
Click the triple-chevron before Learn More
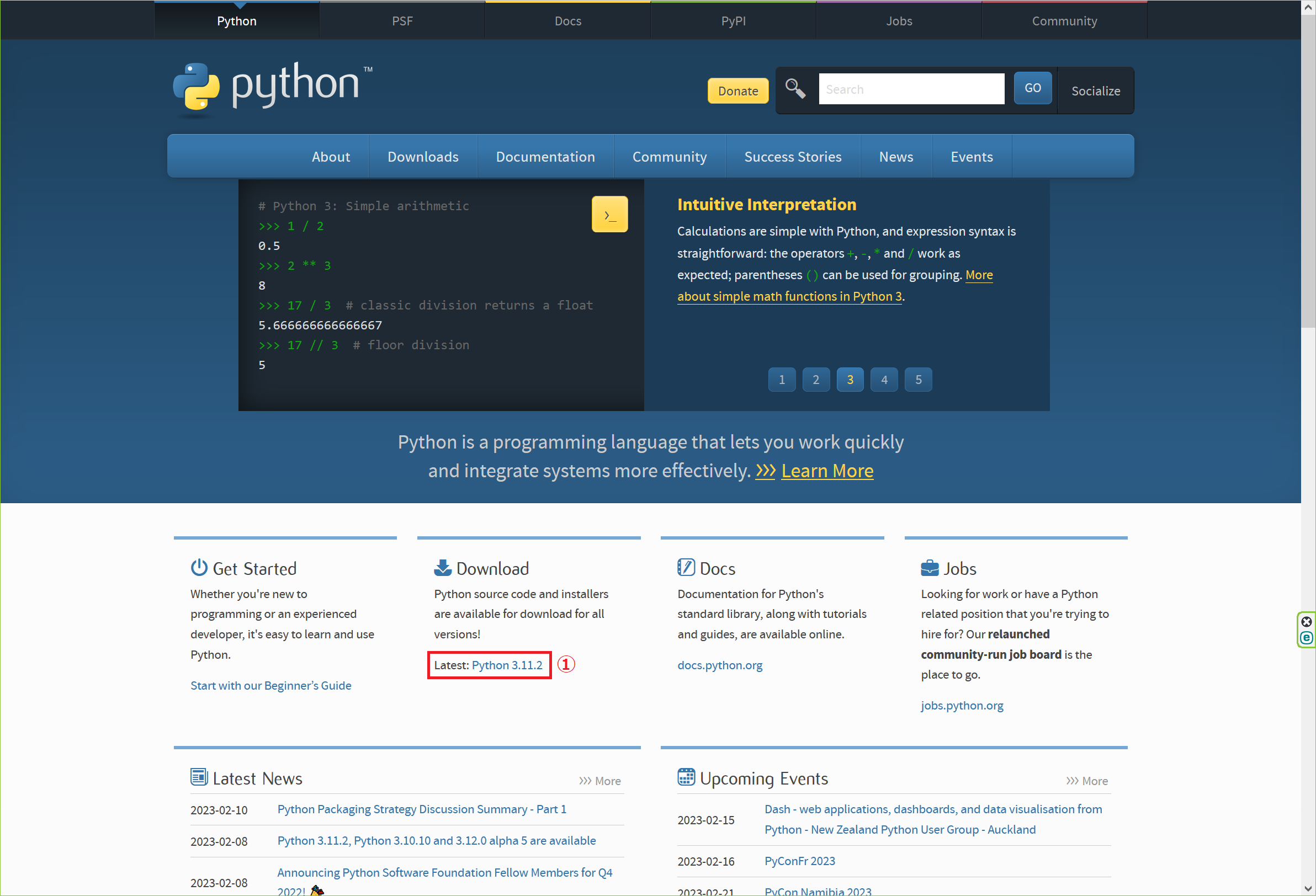click(765, 471)
